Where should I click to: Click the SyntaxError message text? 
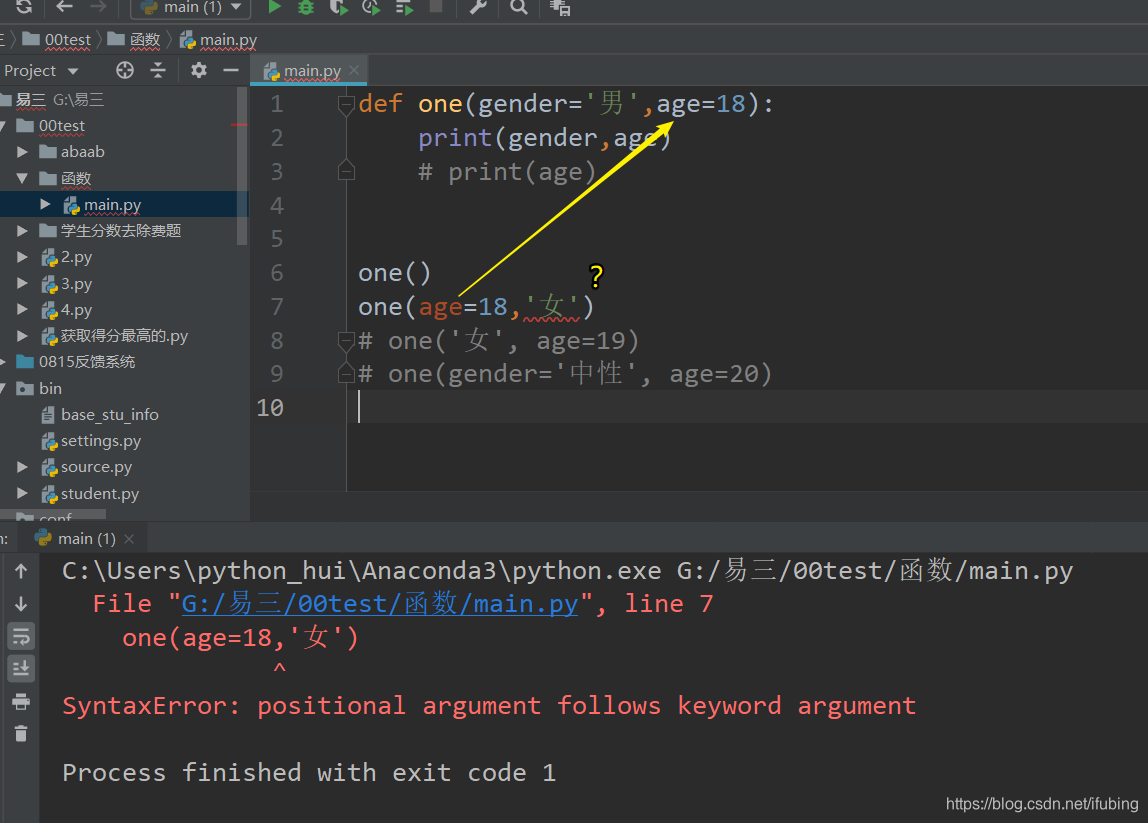pos(488,706)
